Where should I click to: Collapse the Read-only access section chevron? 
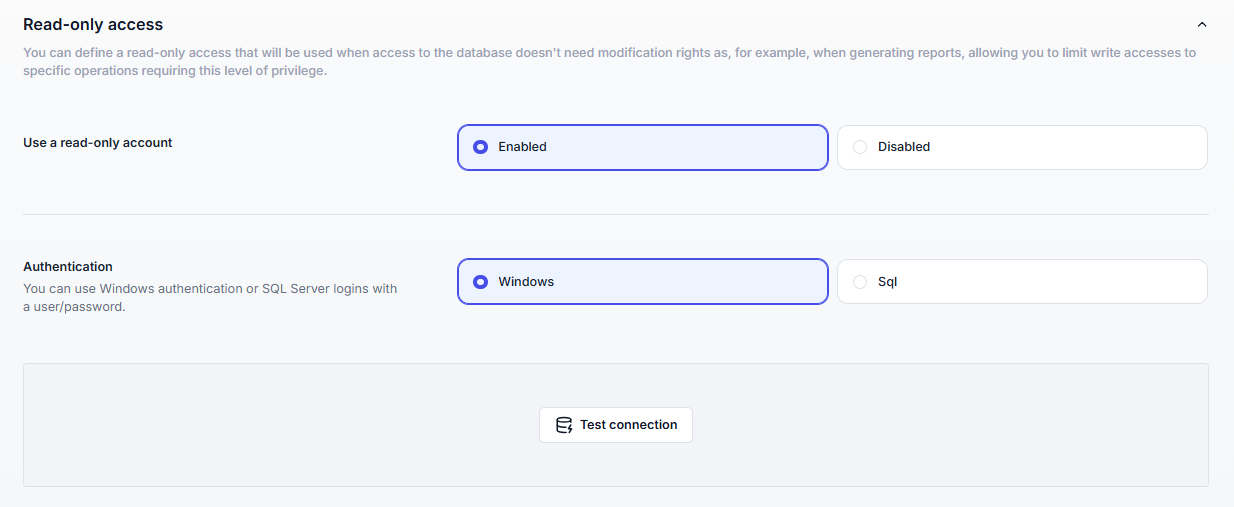tap(1202, 25)
